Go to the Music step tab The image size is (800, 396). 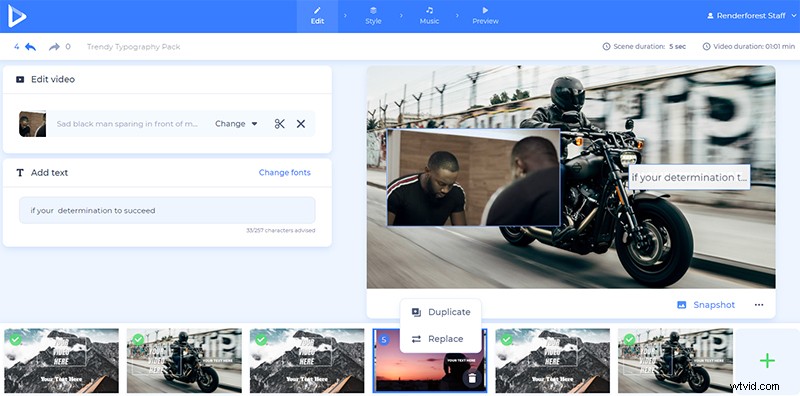[x=429, y=16]
